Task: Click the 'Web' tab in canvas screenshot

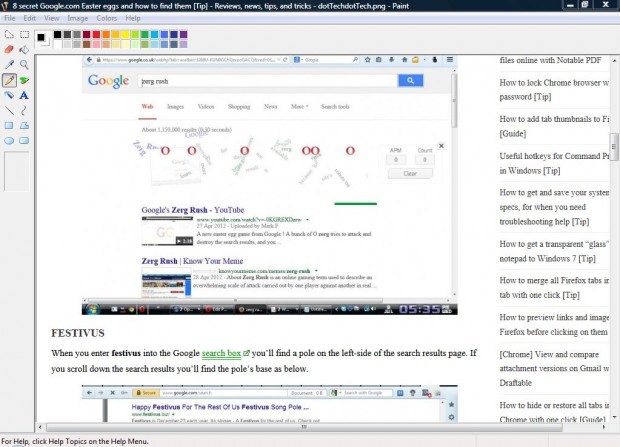Action: pyautogui.click(x=147, y=106)
